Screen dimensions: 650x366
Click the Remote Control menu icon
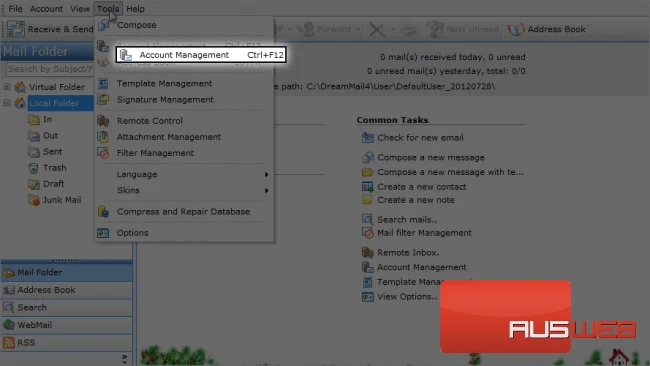coord(103,121)
